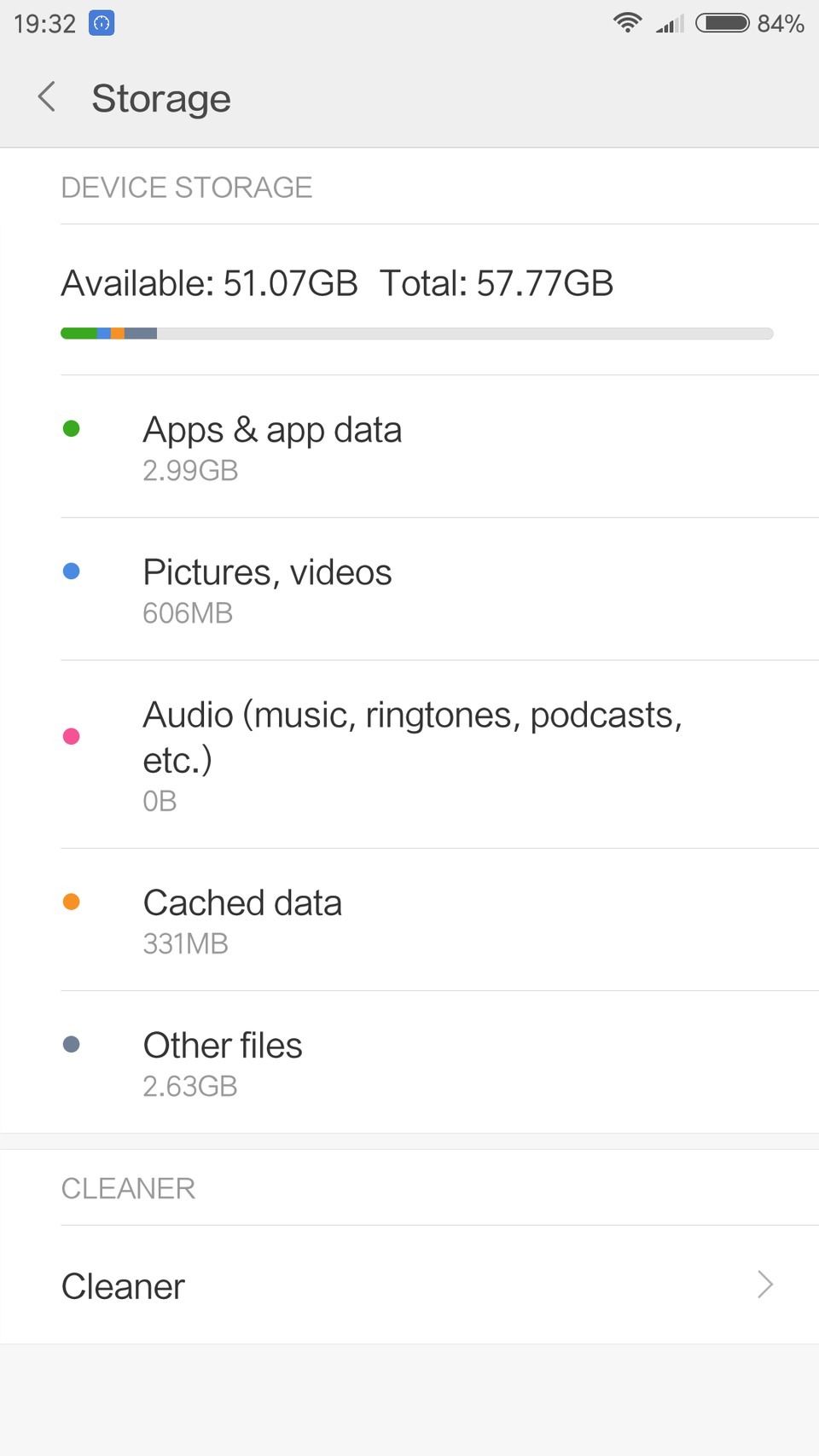The height and width of the screenshot is (1456, 819).
Task: Tap the battery status icon
Action: (x=722, y=23)
